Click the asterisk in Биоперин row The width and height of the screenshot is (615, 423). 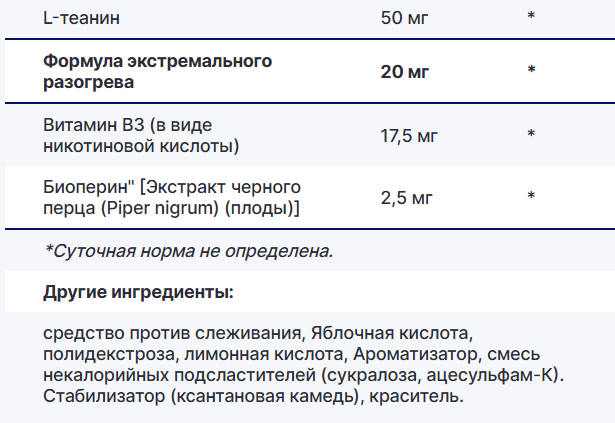pos(531,197)
